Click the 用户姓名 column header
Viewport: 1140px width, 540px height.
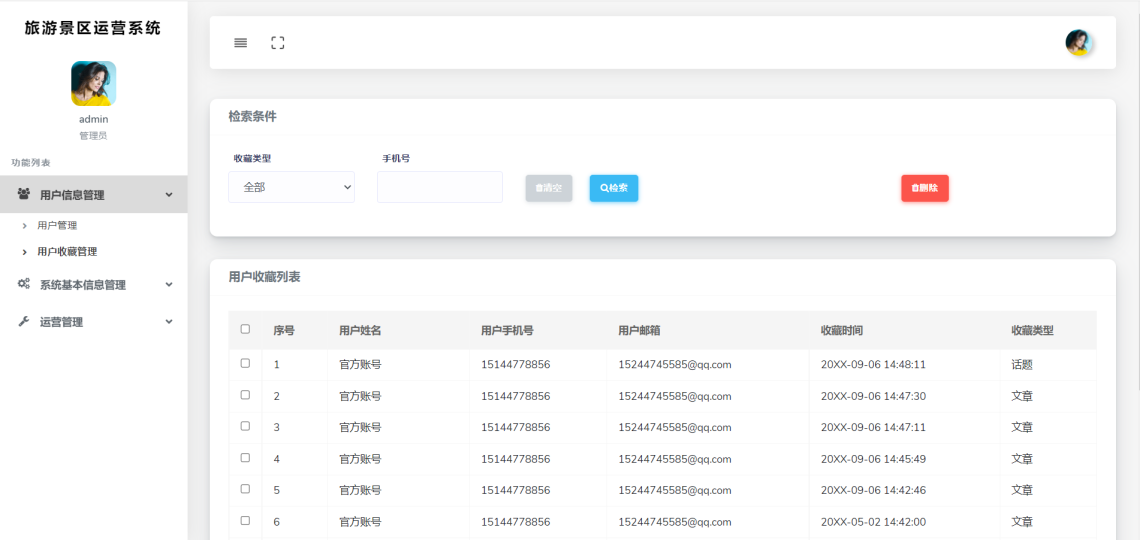pos(360,331)
